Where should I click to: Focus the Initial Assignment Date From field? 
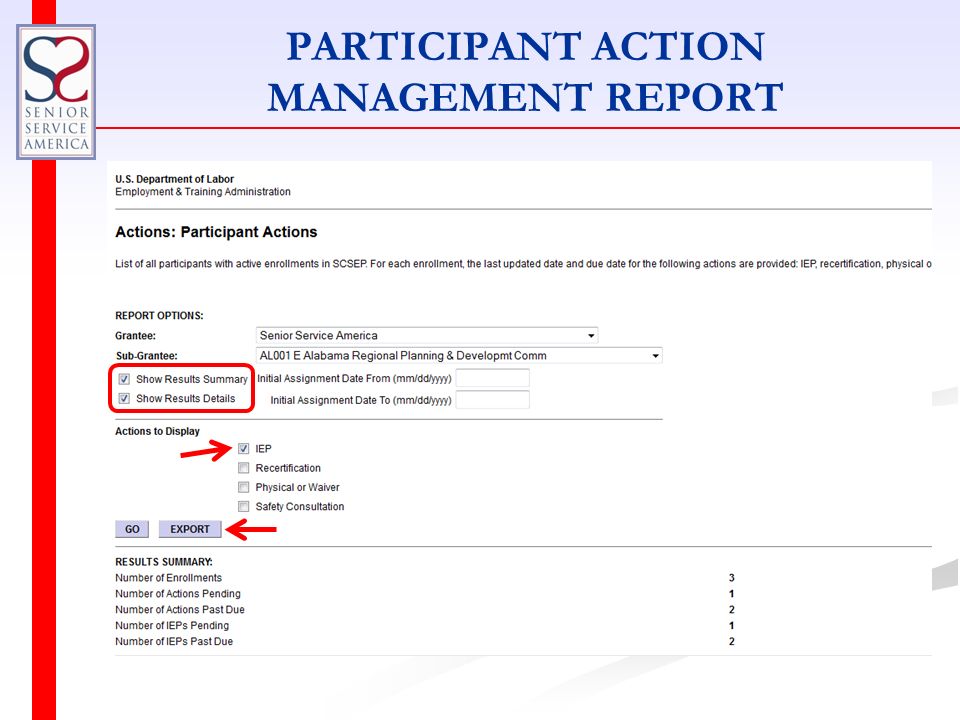tap(493, 378)
